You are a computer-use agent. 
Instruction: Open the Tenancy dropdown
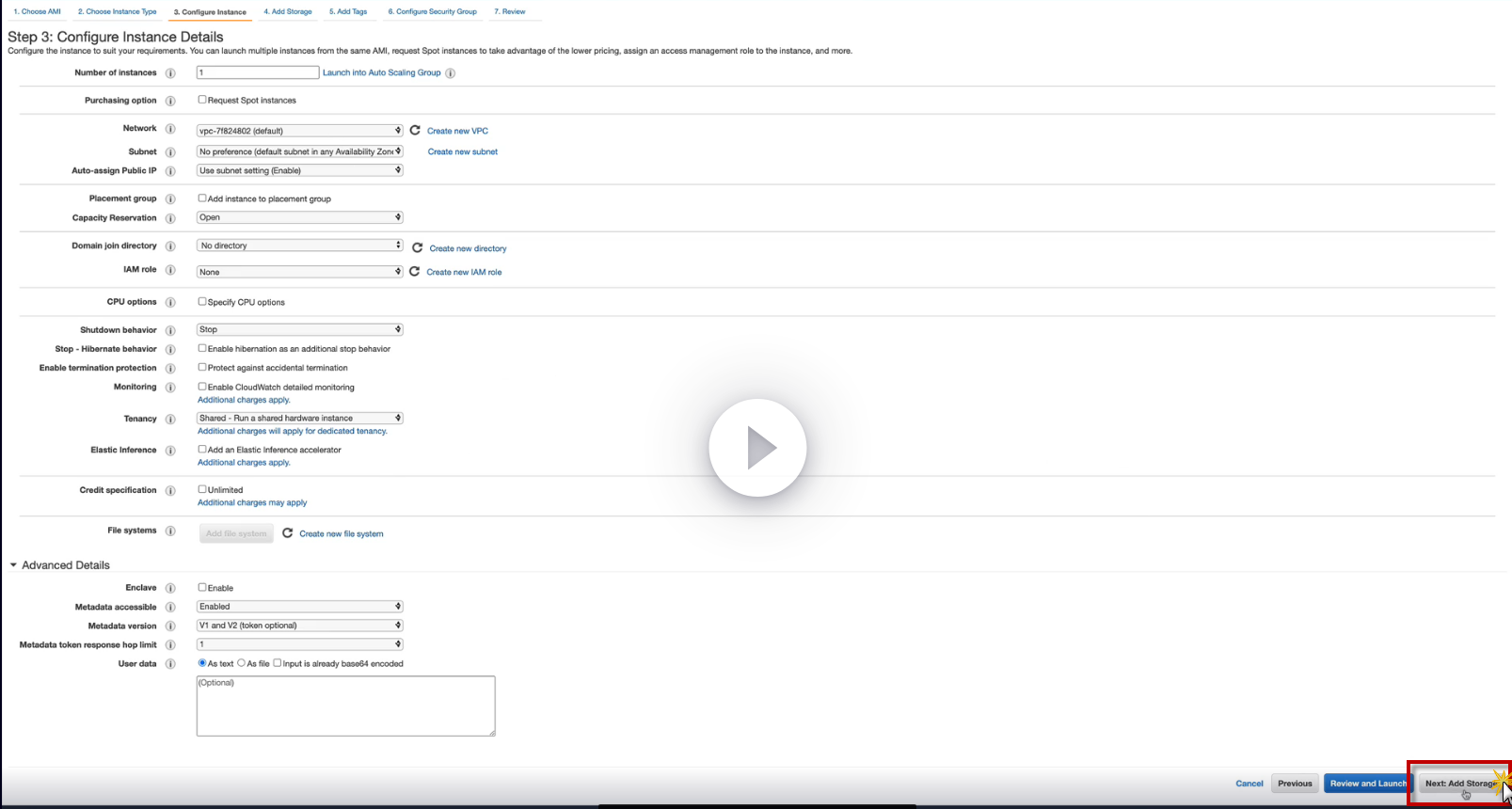click(300, 418)
